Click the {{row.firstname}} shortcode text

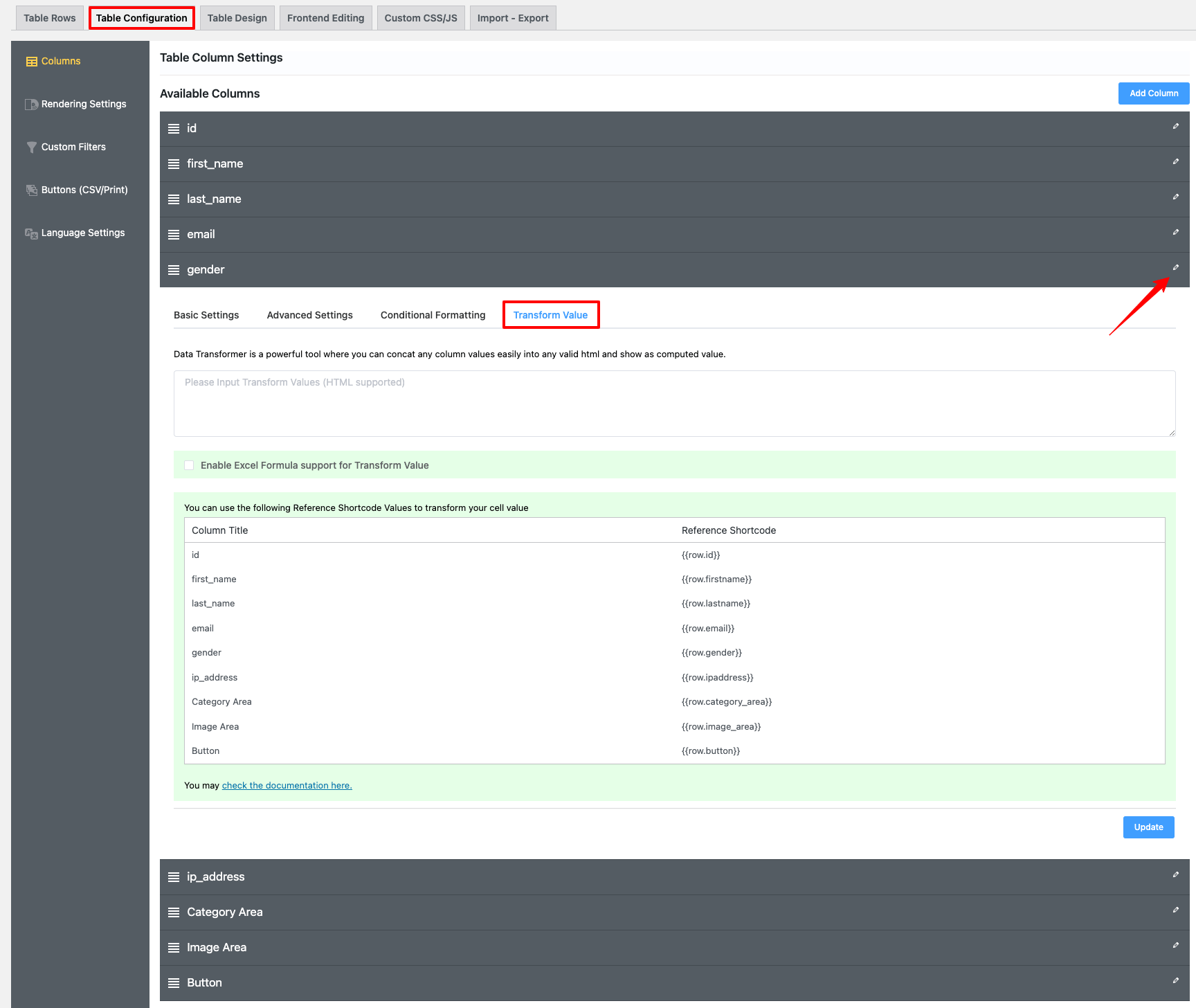pyautogui.click(x=716, y=579)
